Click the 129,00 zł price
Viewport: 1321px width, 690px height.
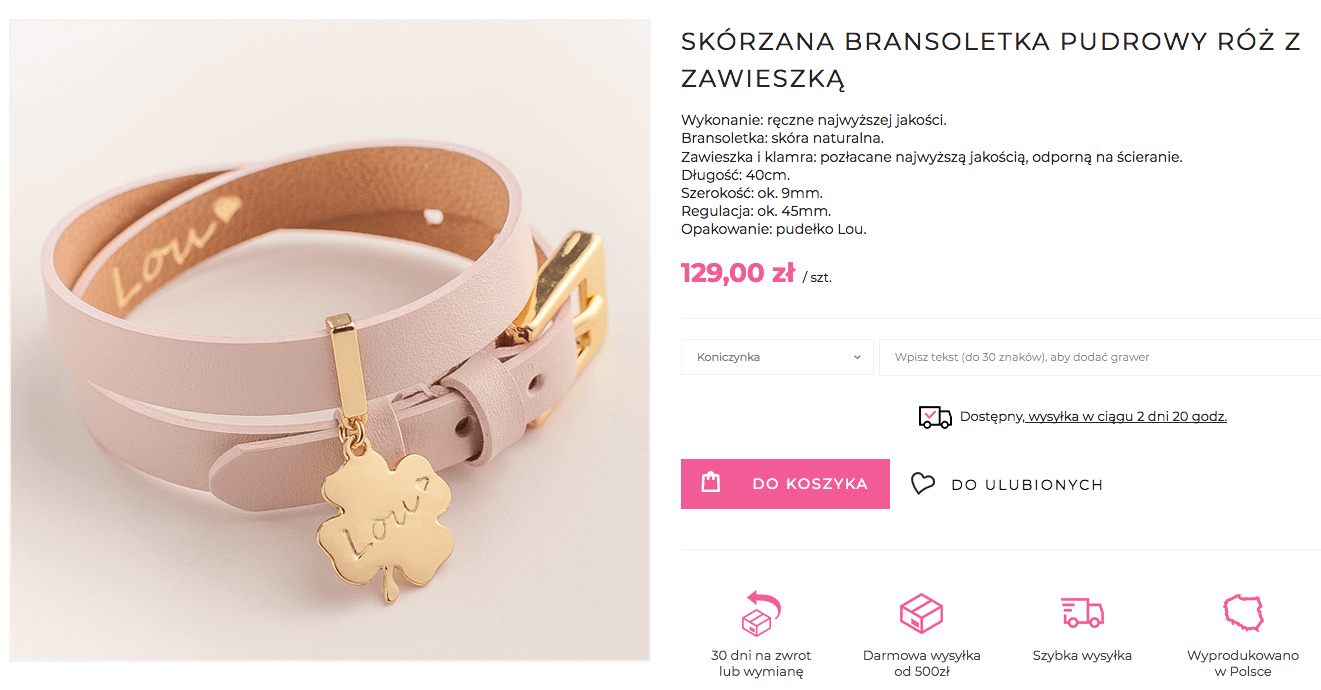(x=738, y=273)
